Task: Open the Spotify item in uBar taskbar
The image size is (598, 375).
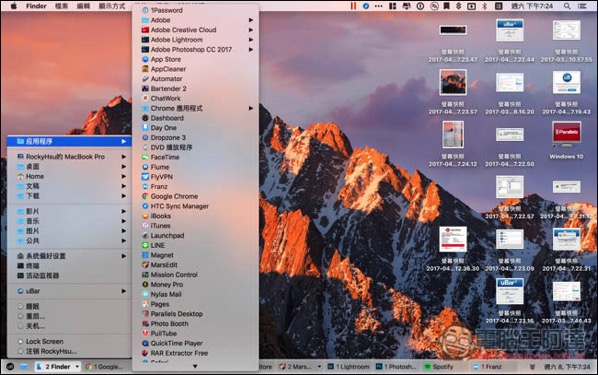Action: pos(439,367)
